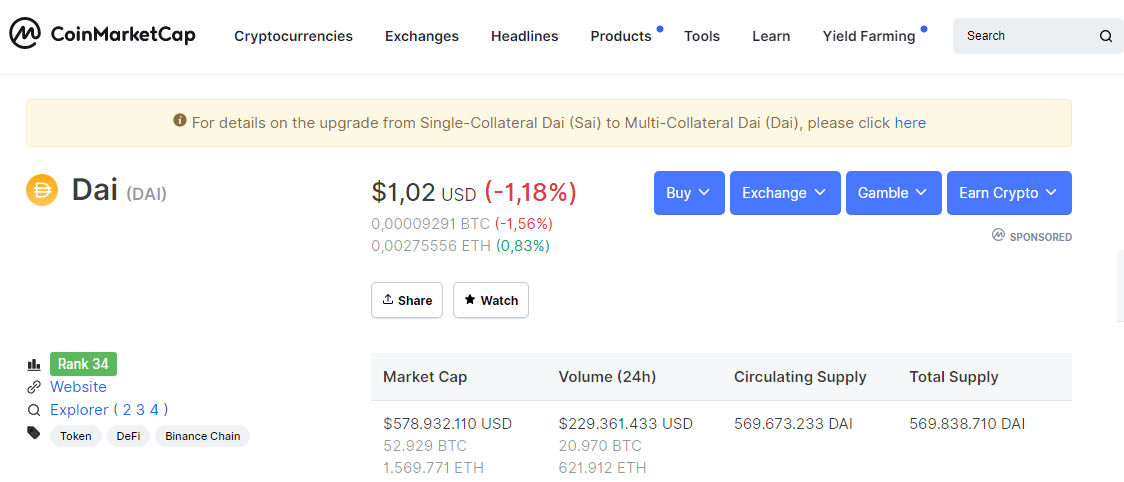Open the Exchange dropdown
This screenshot has width=1124, height=482.
785,193
